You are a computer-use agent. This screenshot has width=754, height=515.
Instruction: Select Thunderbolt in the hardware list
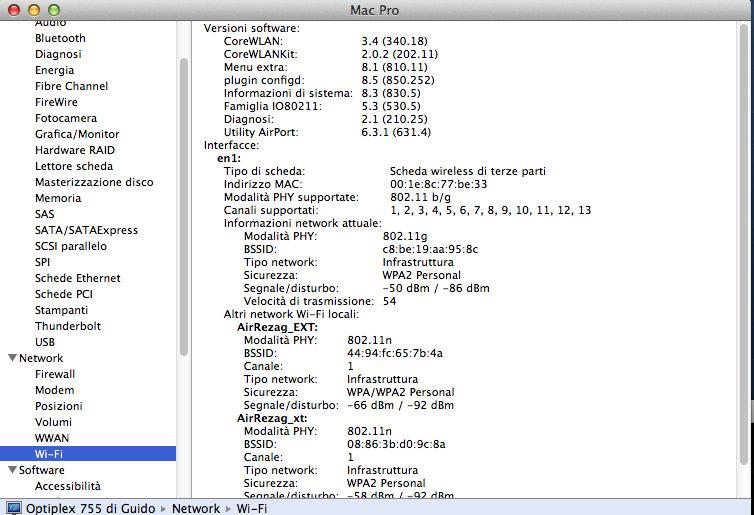(x=67, y=326)
